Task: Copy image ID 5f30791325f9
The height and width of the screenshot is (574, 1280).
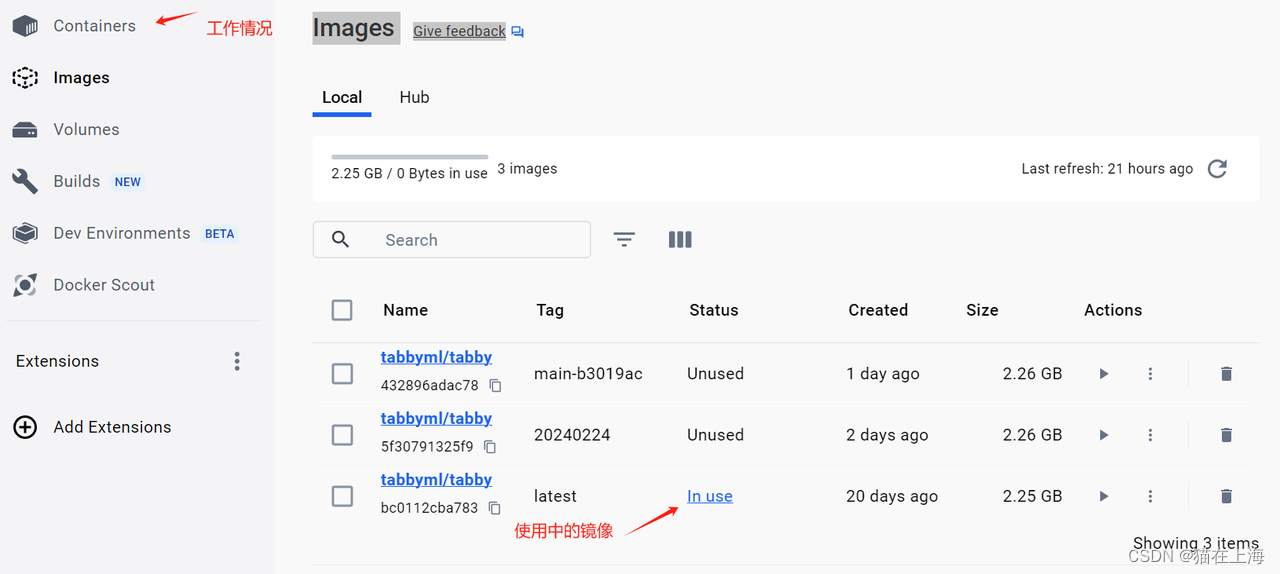Action: tap(490, 447)
